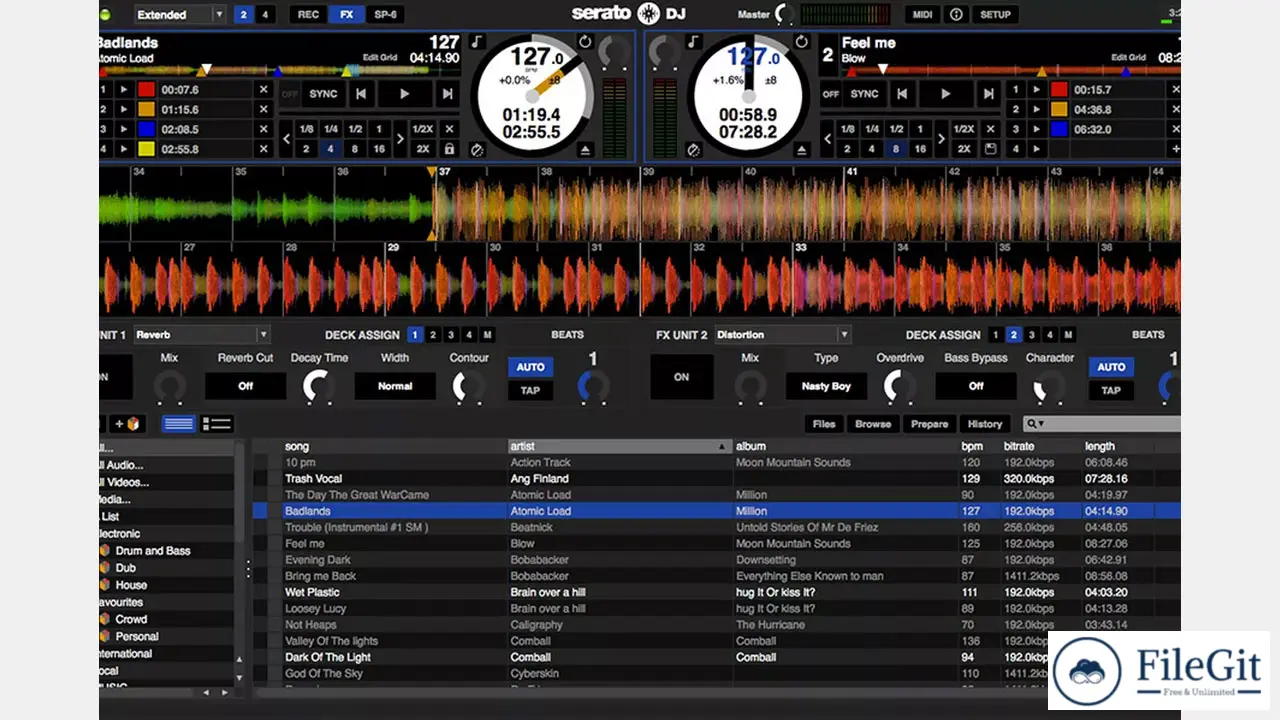Click marker 41 on upper waveform
This screenshot has height=720, width=1280.
coord(851,172)
